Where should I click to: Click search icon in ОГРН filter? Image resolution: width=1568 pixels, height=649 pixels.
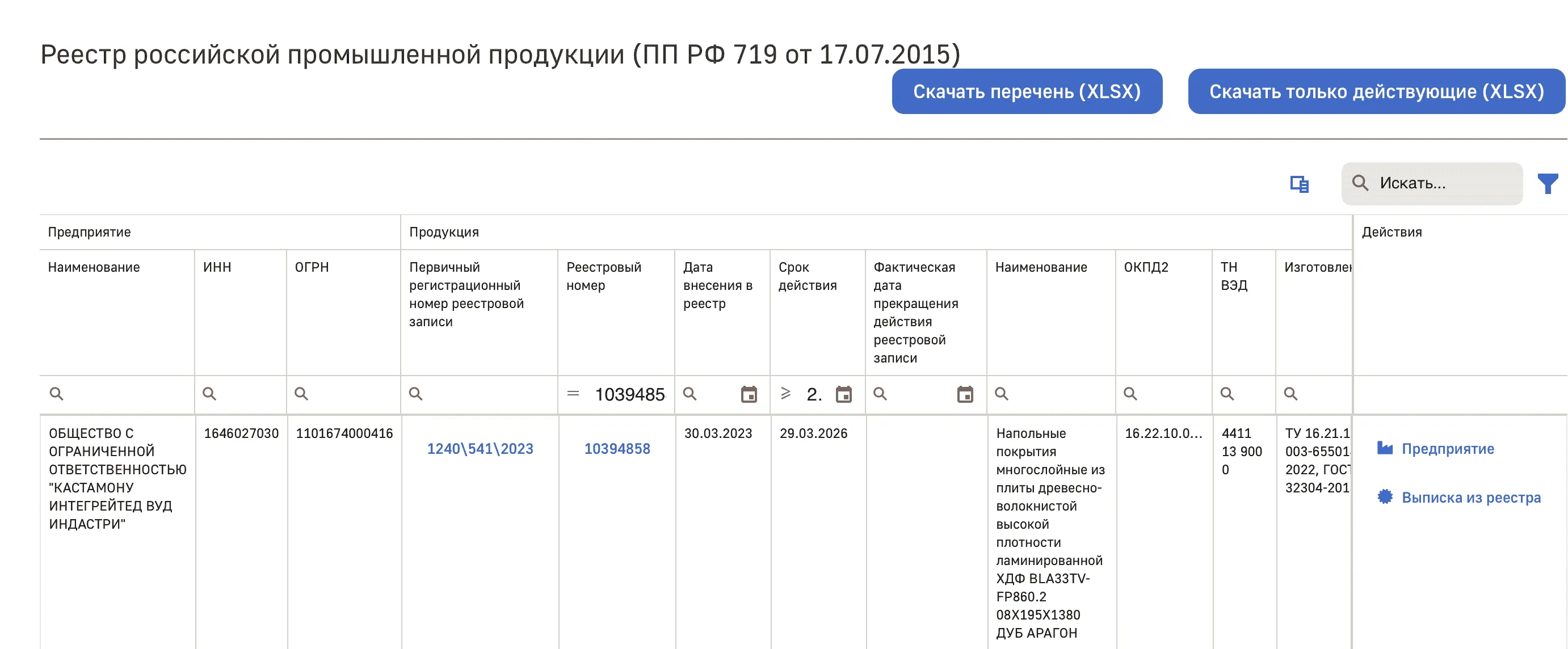pos(301,394)
